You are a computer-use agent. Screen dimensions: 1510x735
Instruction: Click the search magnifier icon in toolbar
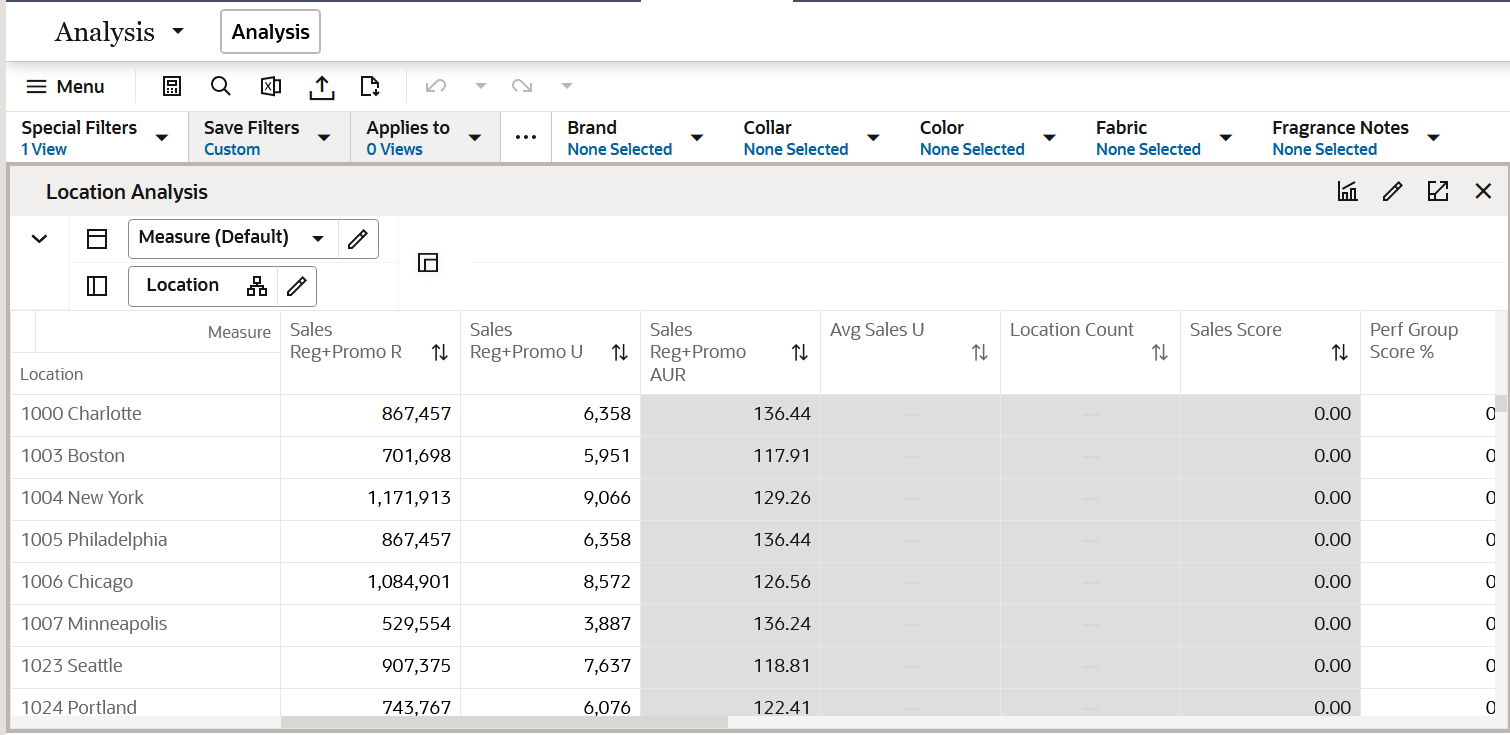(x=221, y=86)
